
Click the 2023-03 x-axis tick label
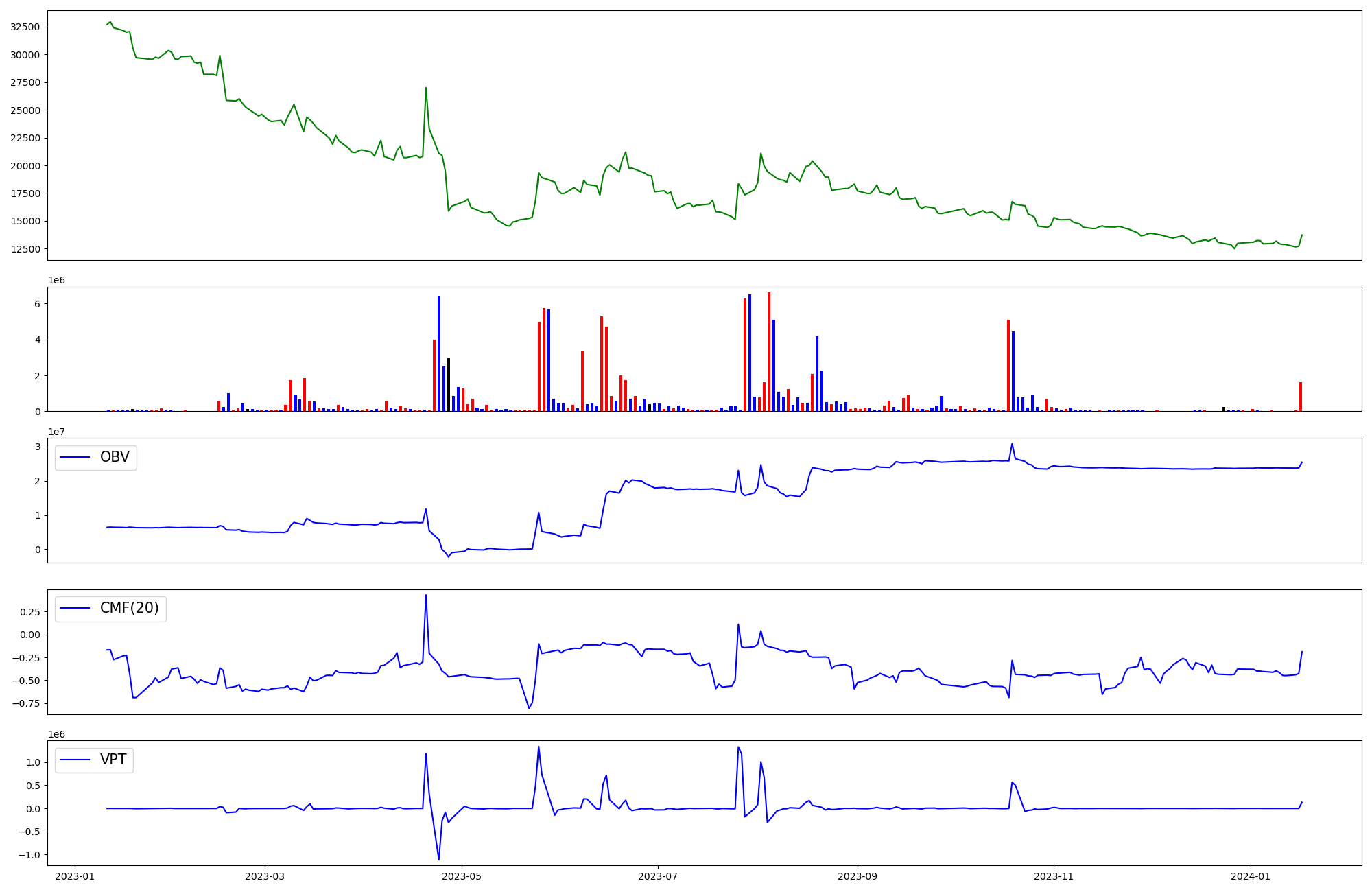point(265,876)
